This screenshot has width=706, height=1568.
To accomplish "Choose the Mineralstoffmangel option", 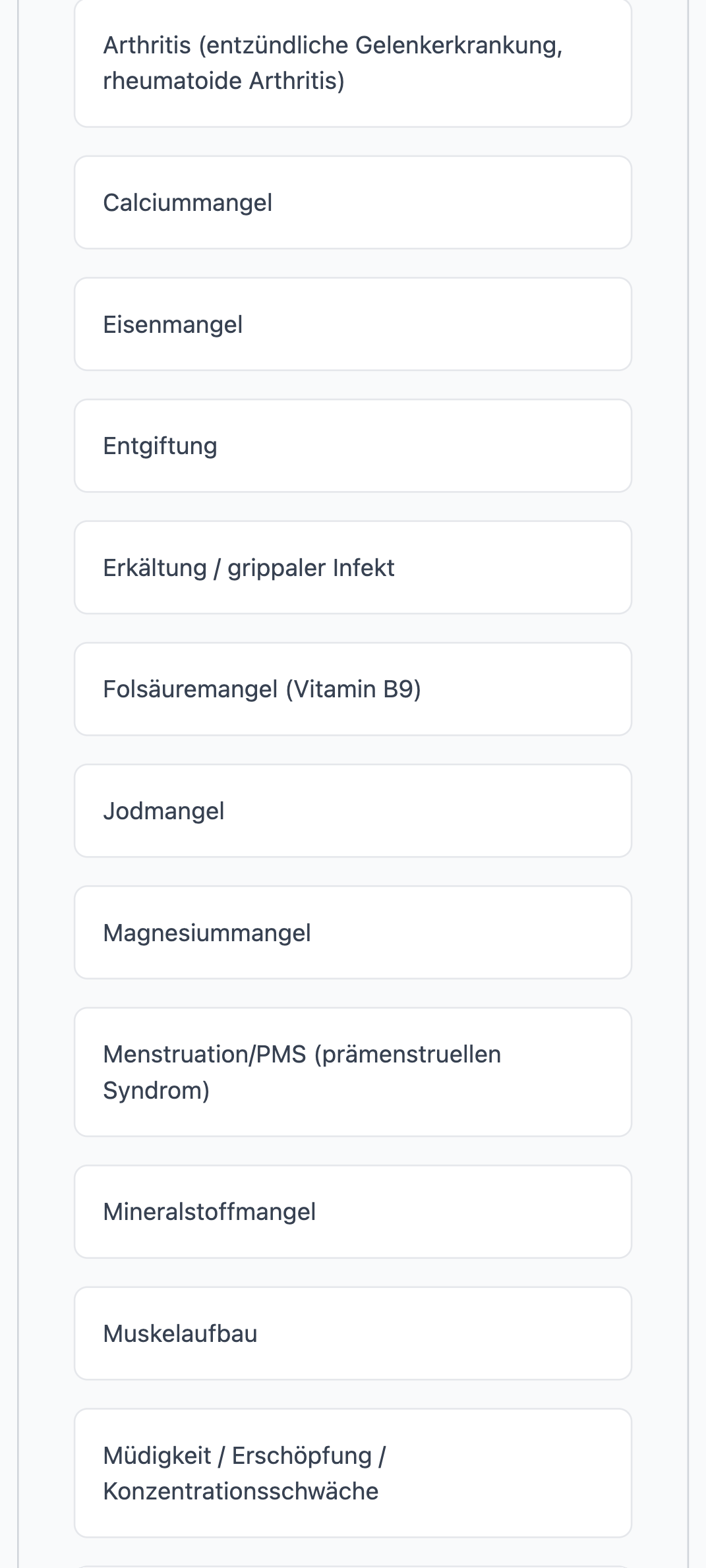I will tap(353, 1211).
